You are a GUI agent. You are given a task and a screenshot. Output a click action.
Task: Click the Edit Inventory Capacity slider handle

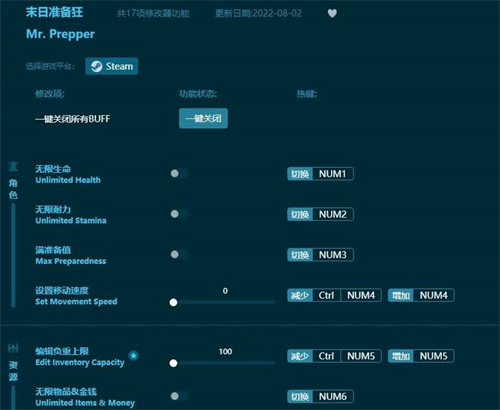173,363
